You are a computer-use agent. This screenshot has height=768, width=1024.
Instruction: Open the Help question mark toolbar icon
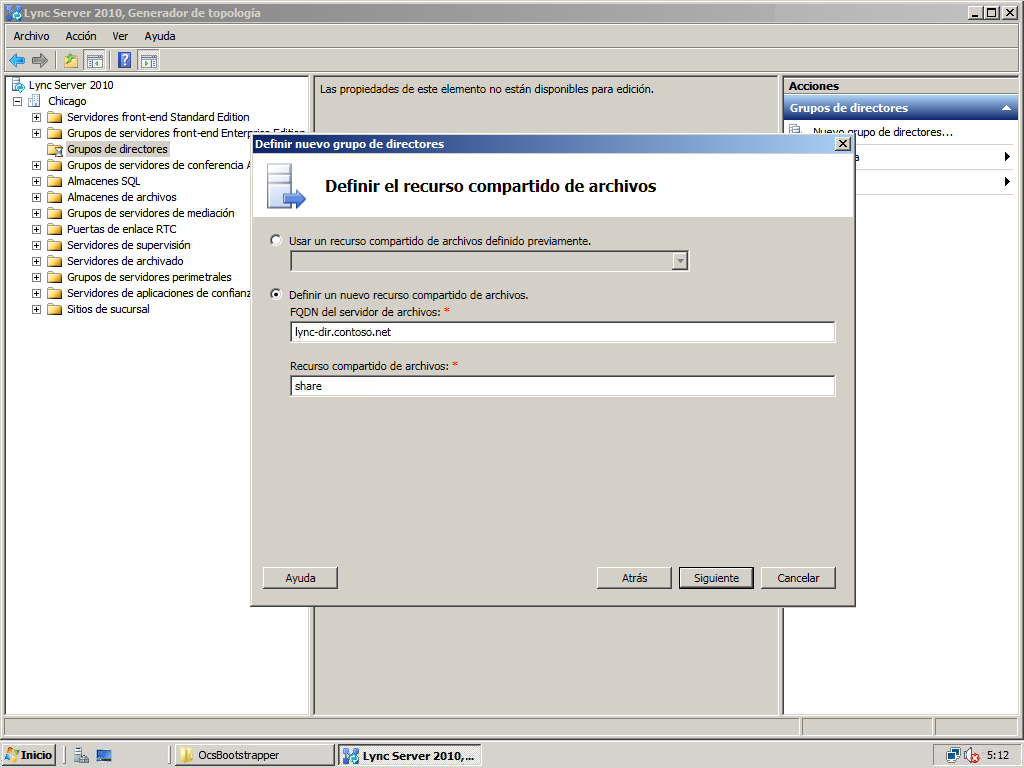[x=125, y=61]
